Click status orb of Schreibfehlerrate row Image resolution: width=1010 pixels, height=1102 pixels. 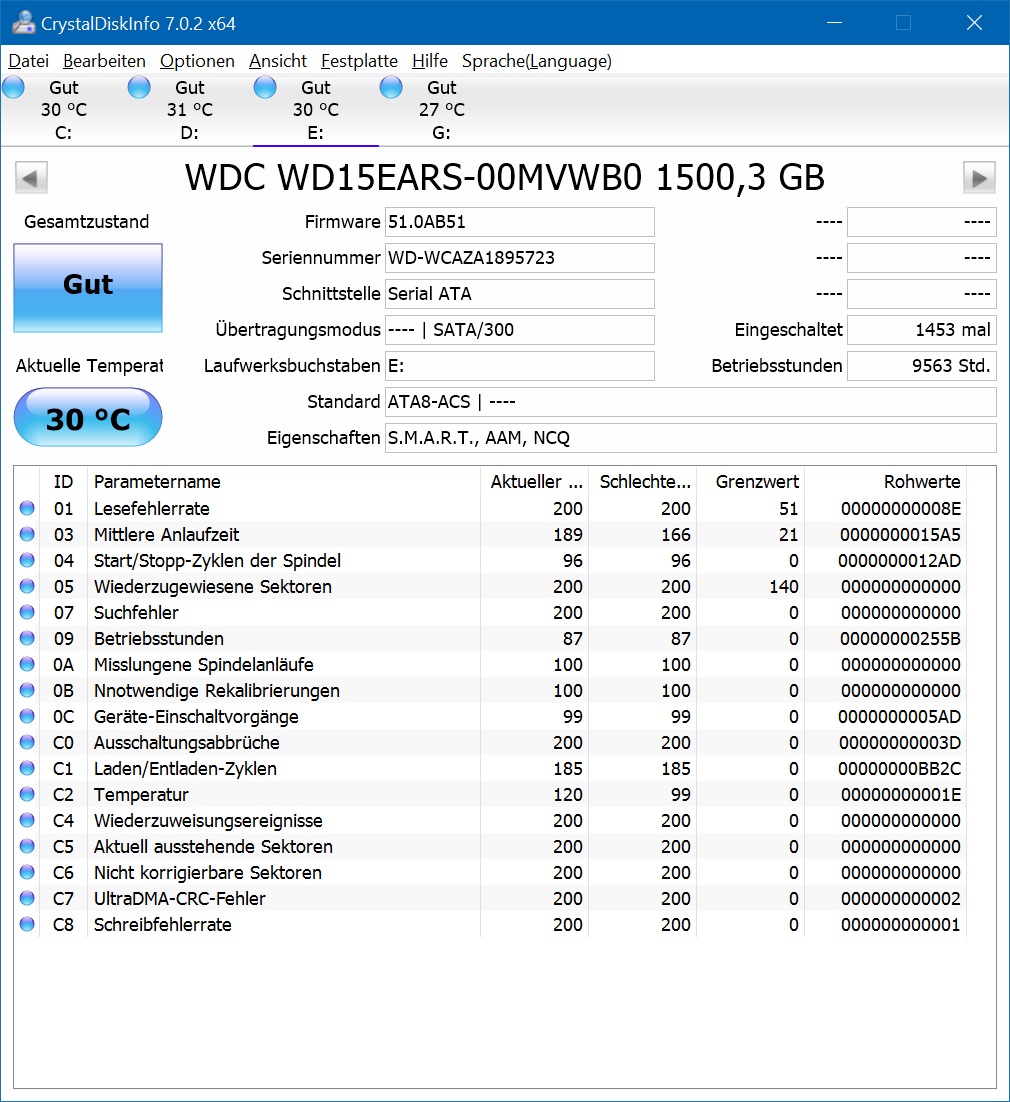point(27,924)
